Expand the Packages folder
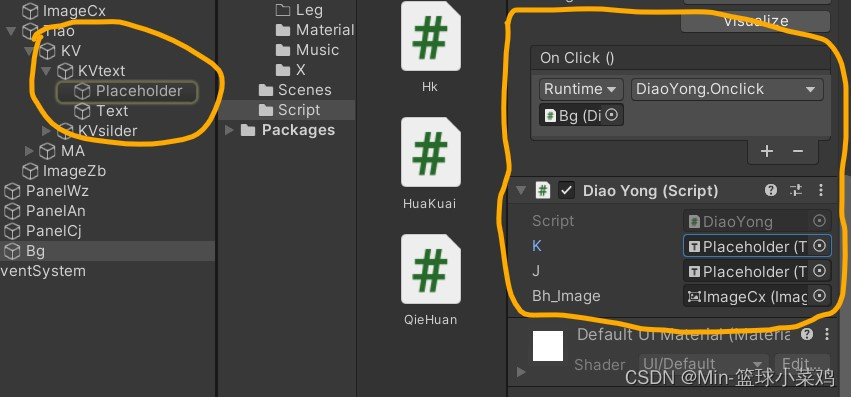 point(230,130)
